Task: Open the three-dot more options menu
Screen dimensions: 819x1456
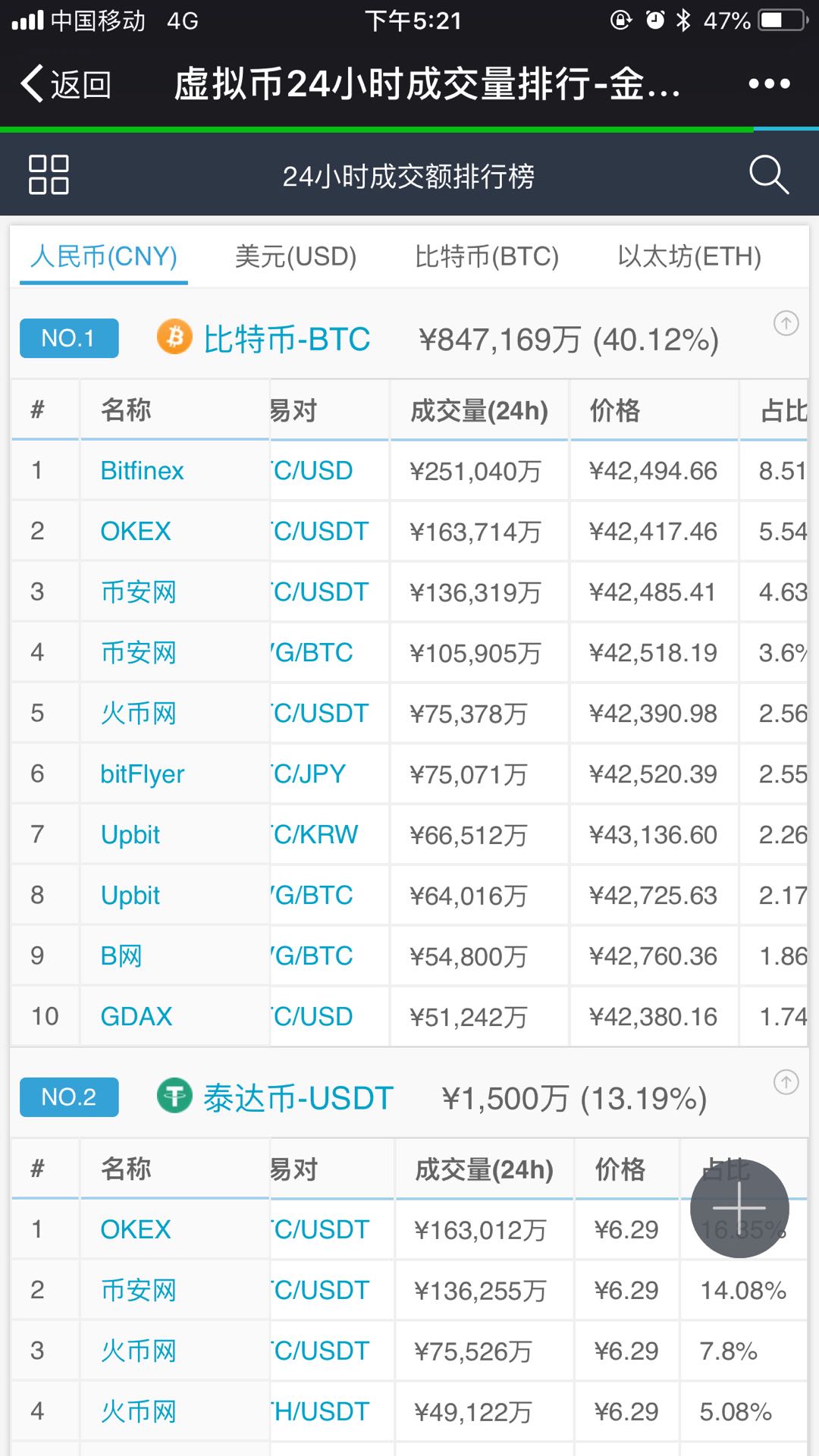Action: click(x=770, y=85)
